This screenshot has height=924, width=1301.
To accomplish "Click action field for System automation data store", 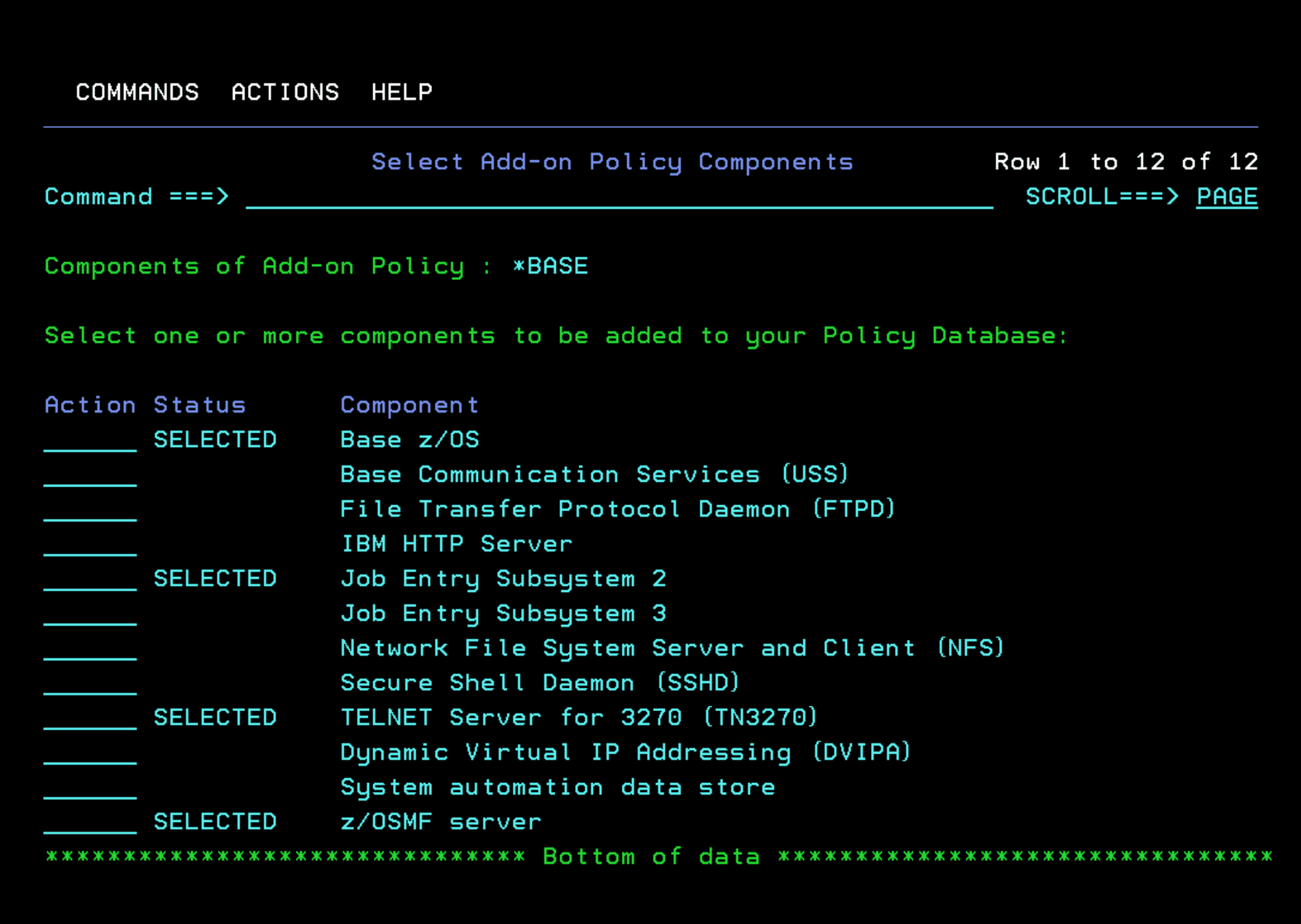I will pyautogui.click(x=90, y=788).
